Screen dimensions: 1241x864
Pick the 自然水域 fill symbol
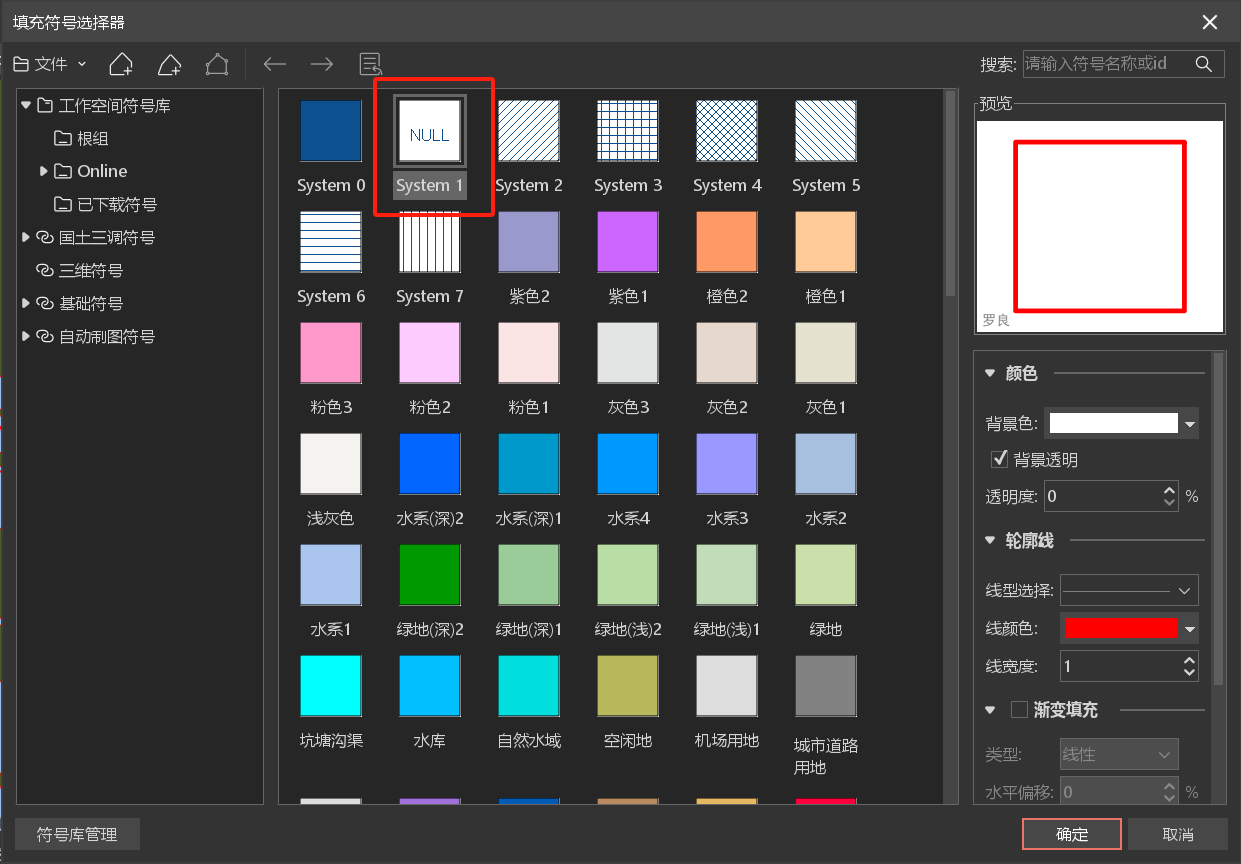pyautogui.click(x=529, y=686)
